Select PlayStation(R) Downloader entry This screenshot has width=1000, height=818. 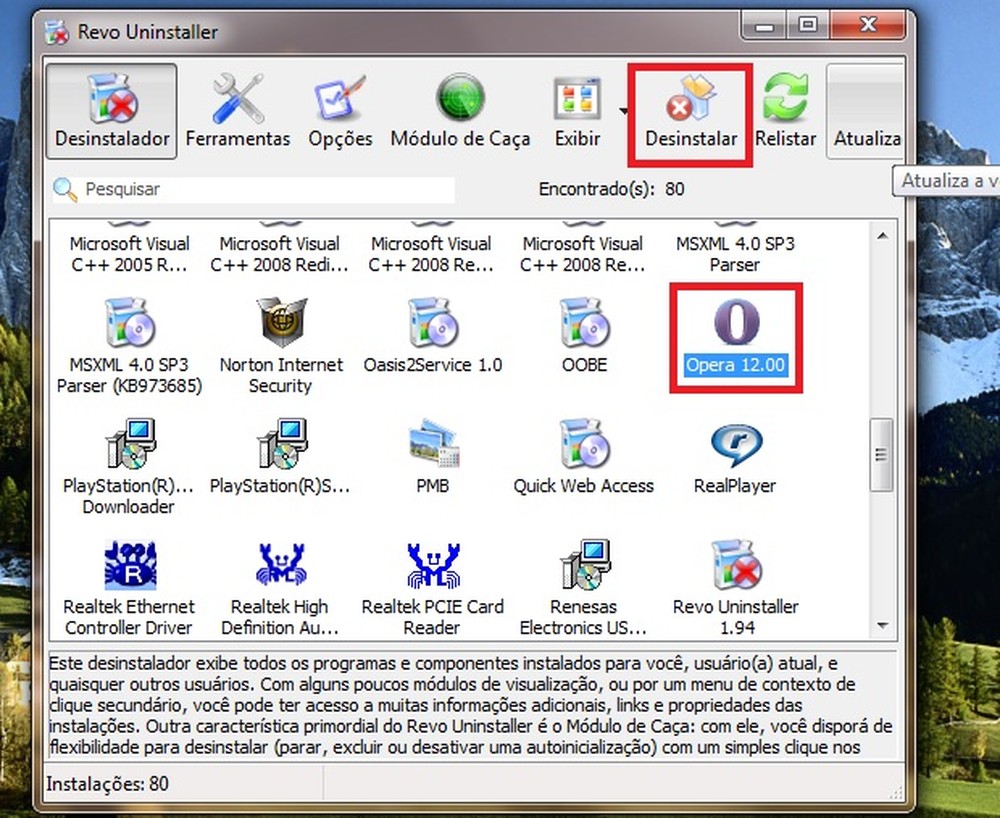click(129, 467)
